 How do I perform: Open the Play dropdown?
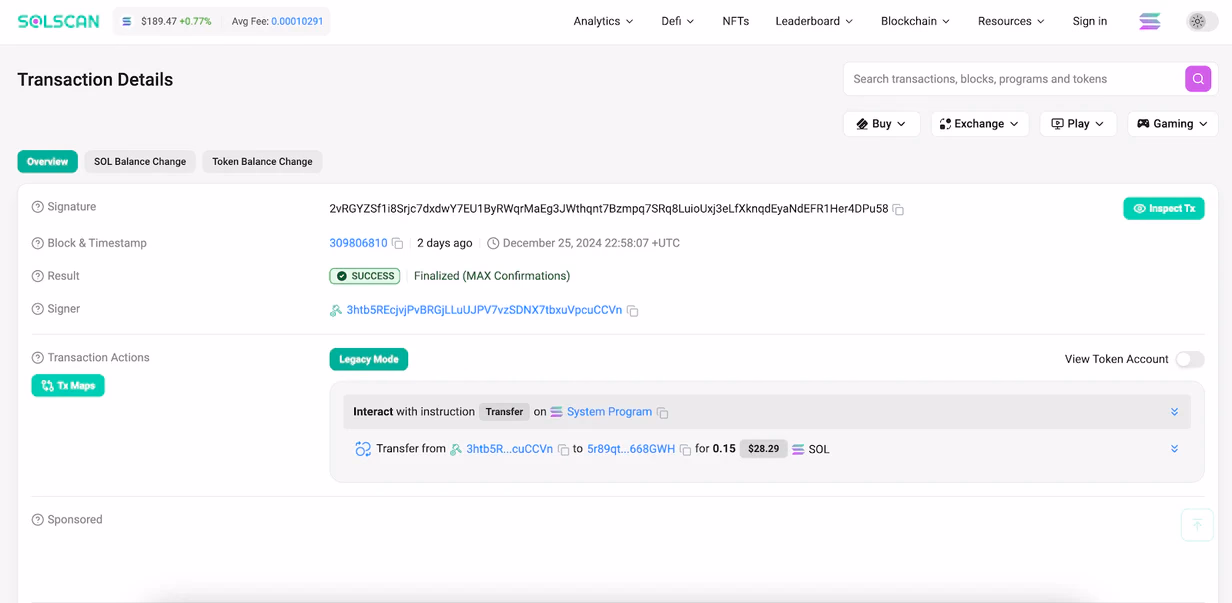[1078, 124]
